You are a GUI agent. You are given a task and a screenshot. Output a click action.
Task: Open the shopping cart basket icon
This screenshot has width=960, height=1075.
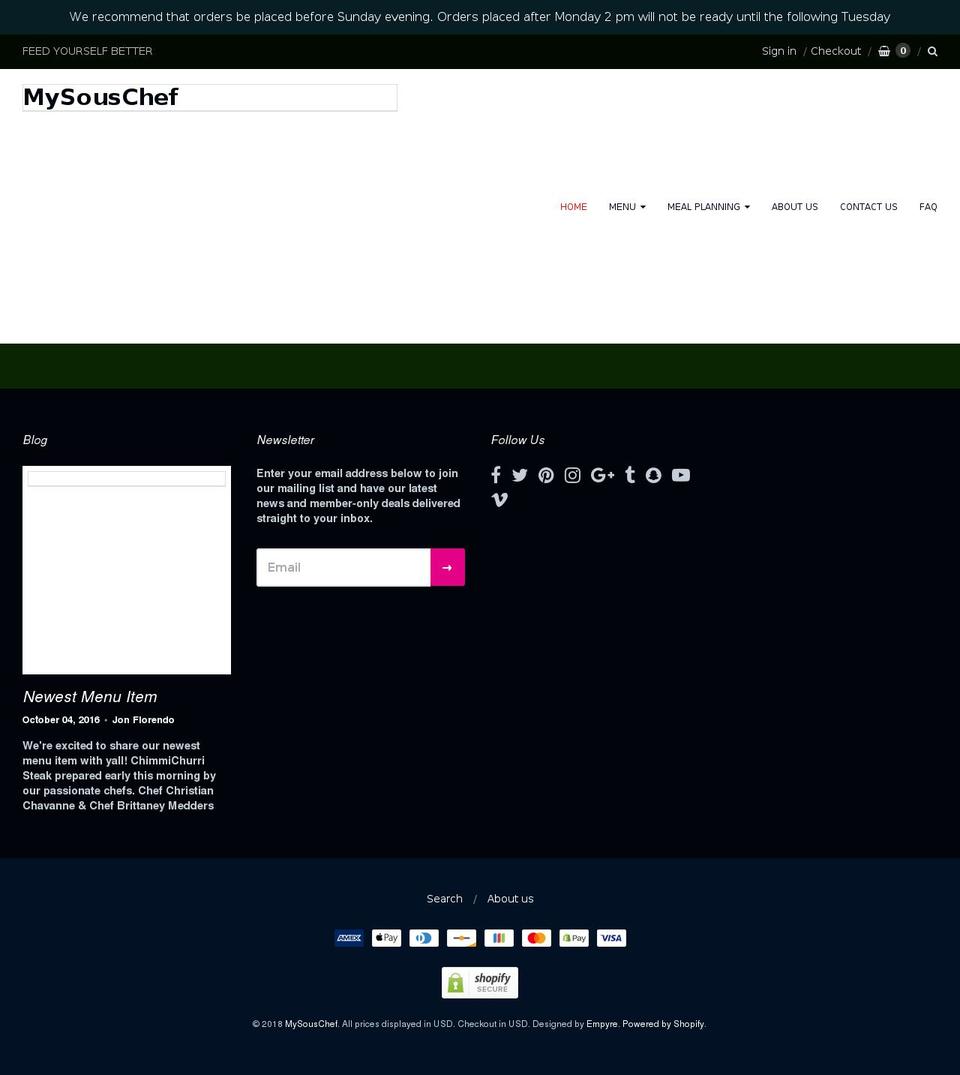coord(884,51)
